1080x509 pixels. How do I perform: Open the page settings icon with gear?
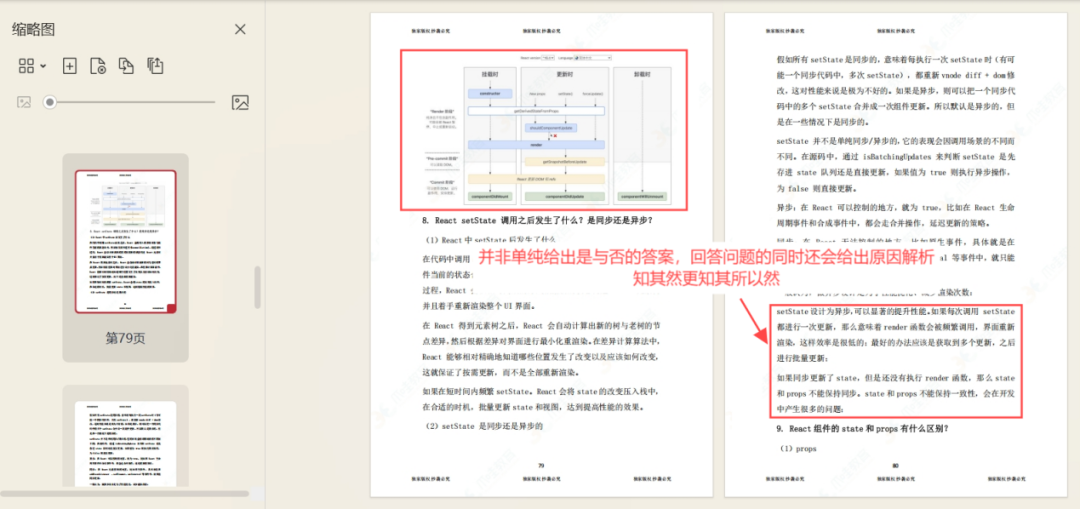98,66
